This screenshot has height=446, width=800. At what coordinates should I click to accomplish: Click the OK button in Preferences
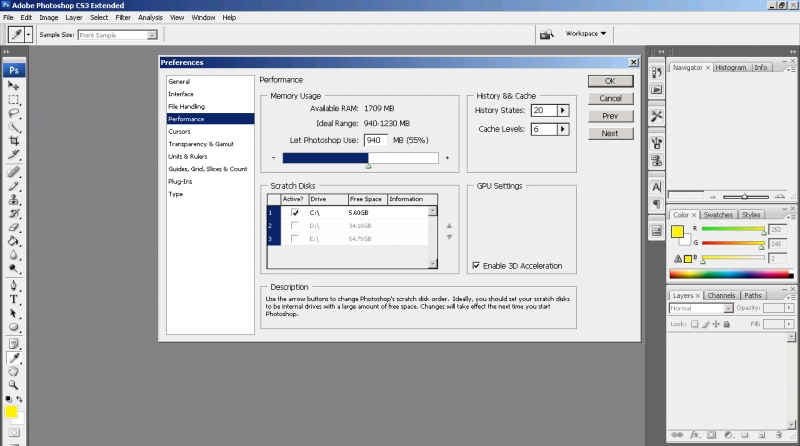(609, 81)
